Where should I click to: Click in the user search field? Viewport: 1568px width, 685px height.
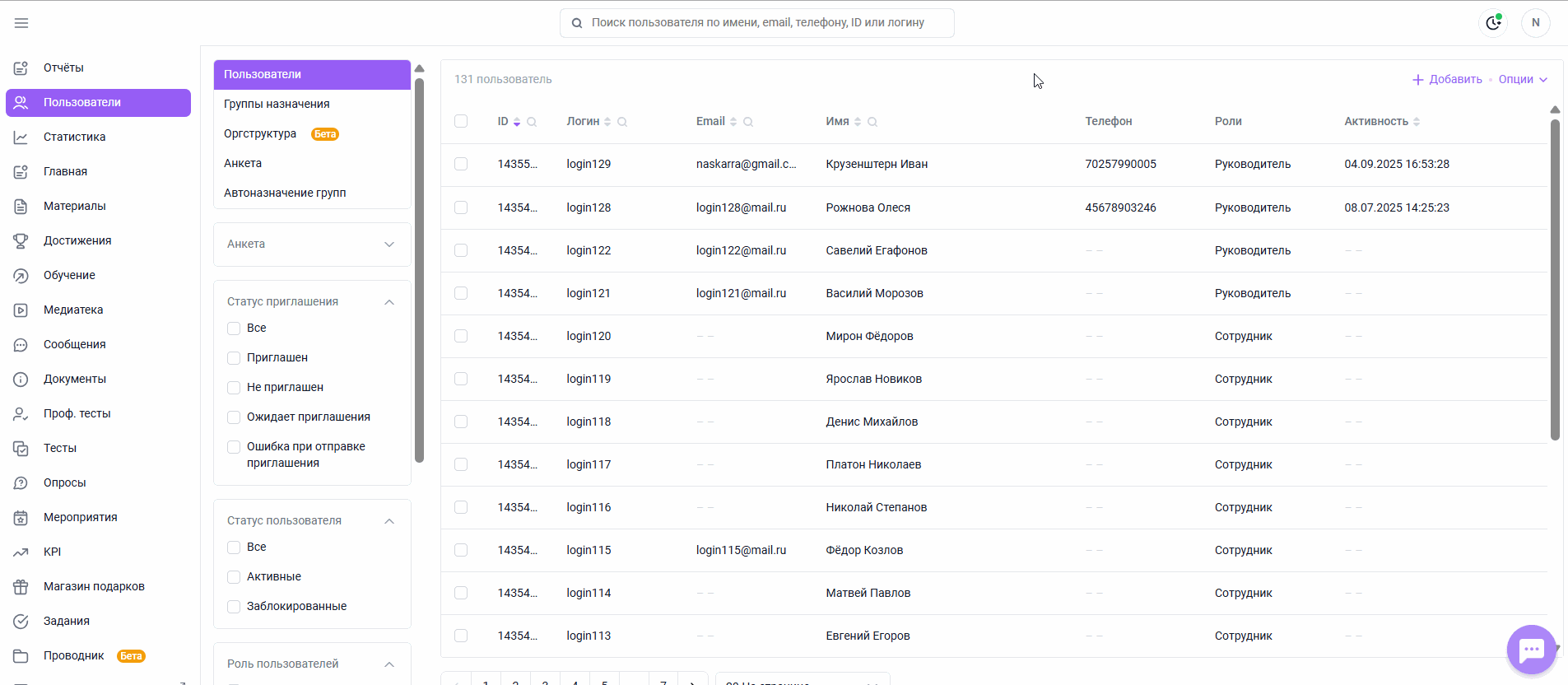[757, 23]
